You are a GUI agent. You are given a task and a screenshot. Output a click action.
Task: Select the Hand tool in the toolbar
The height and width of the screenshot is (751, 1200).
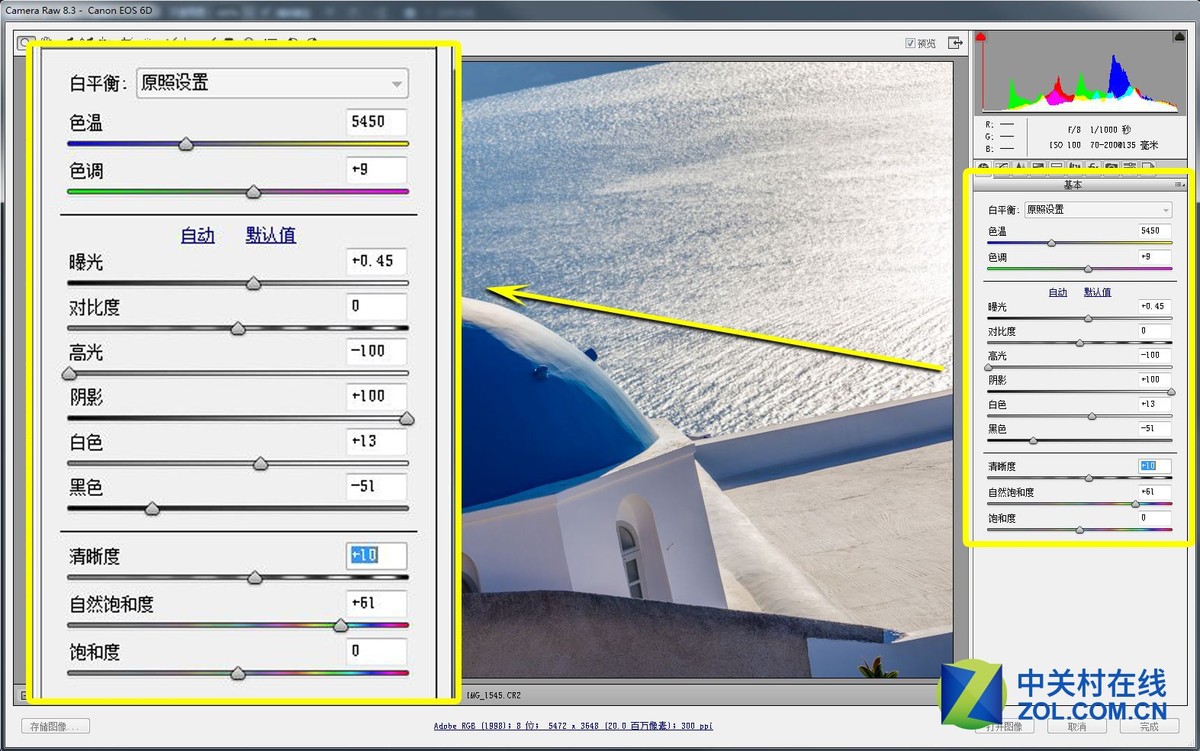(45, 42)
